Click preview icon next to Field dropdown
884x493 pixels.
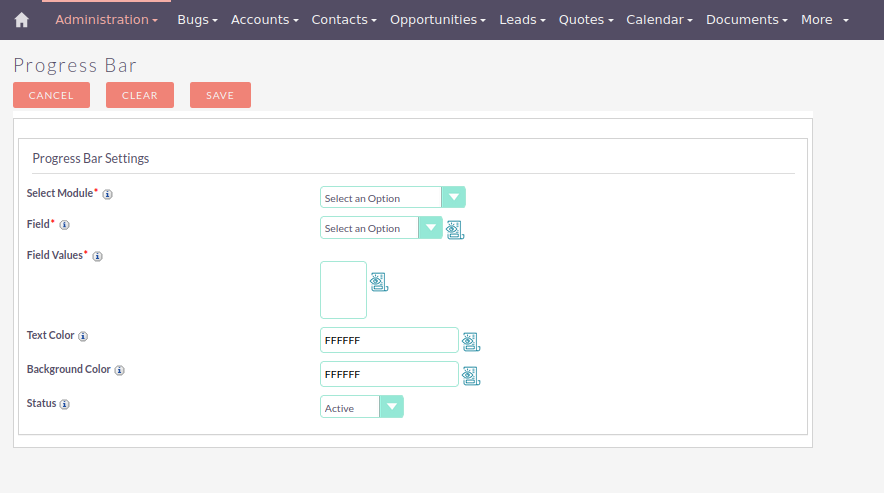point(455,230)
